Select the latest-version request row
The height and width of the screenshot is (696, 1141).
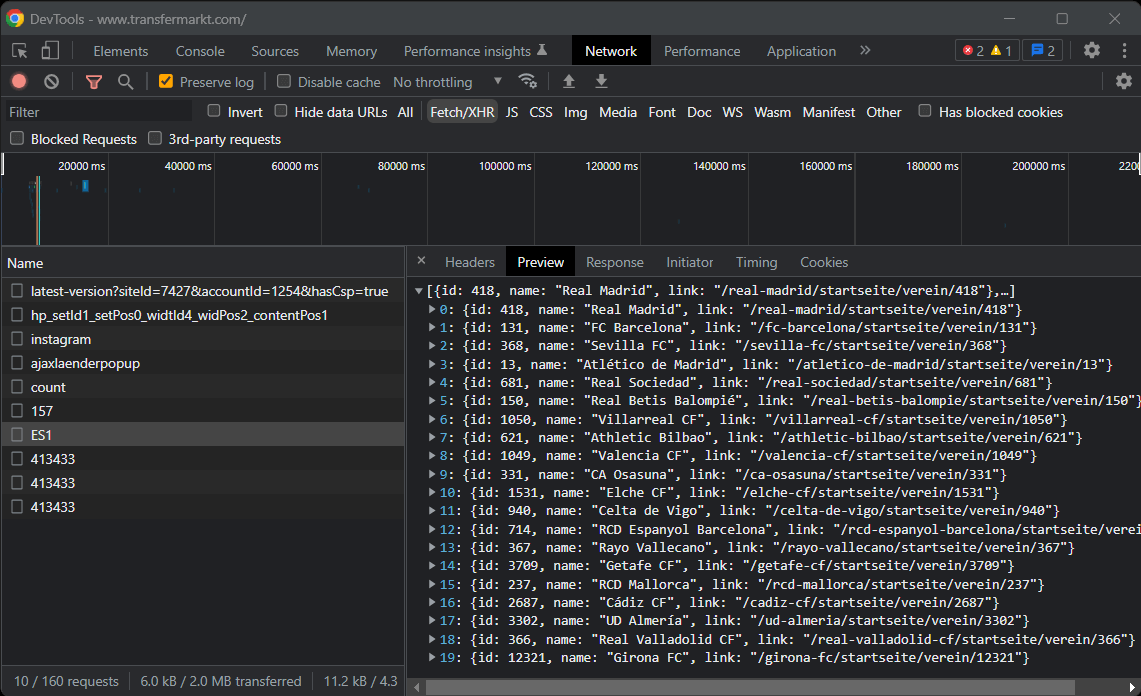click(202, 290)
